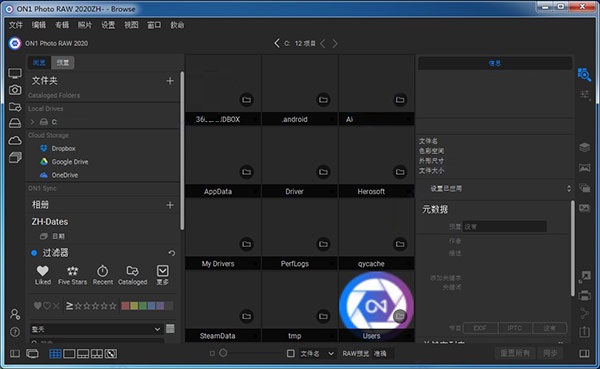The image size is (600, 369).
Task: Toggle the left panel visibility icon
Action: (x=15, y=354)
